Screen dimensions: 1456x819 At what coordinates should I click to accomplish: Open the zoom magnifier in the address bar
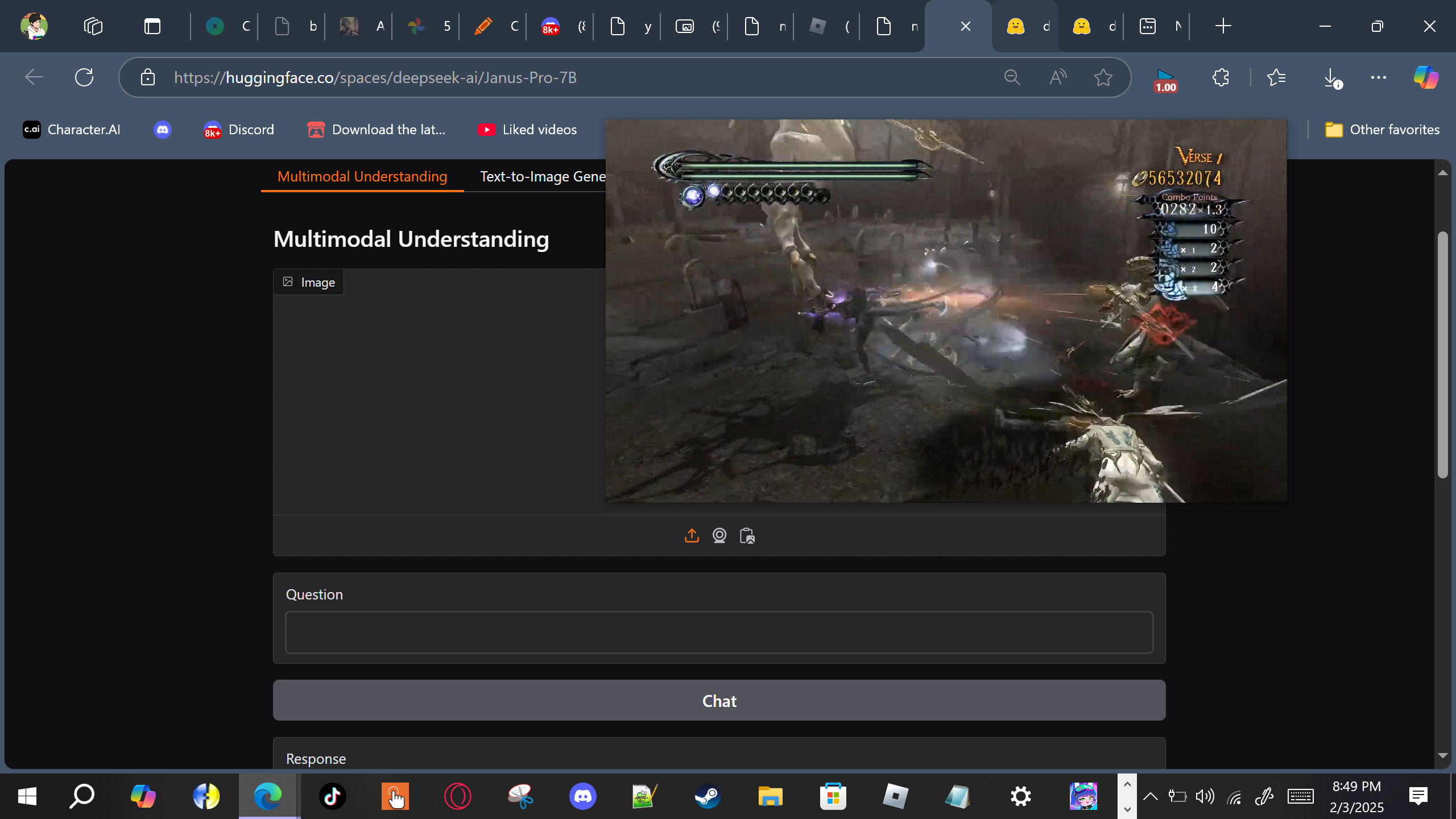pyautogui.click(x=1012, y=77)
